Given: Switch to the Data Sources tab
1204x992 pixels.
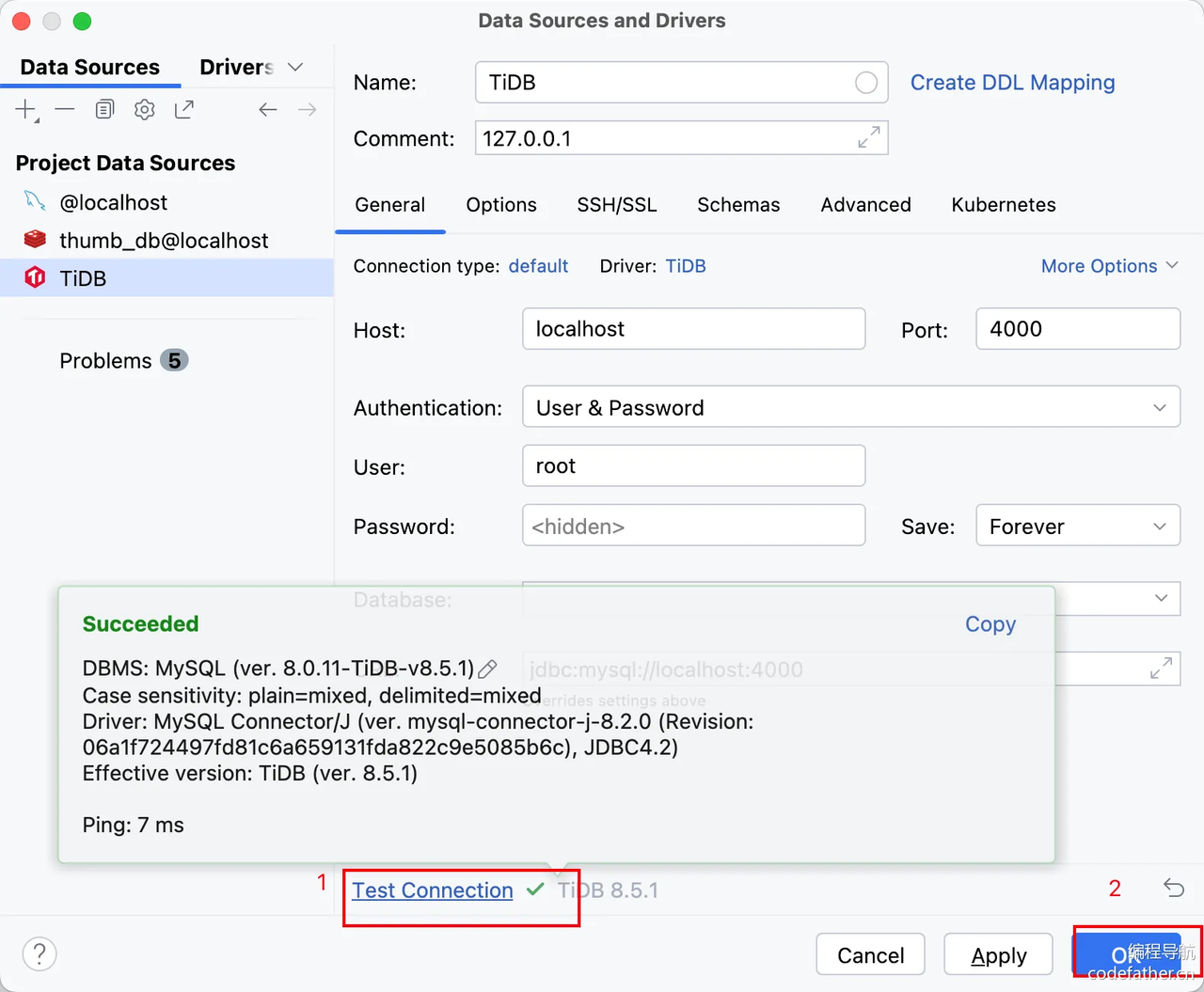Looking at the screenshot, I should [90, 68].
